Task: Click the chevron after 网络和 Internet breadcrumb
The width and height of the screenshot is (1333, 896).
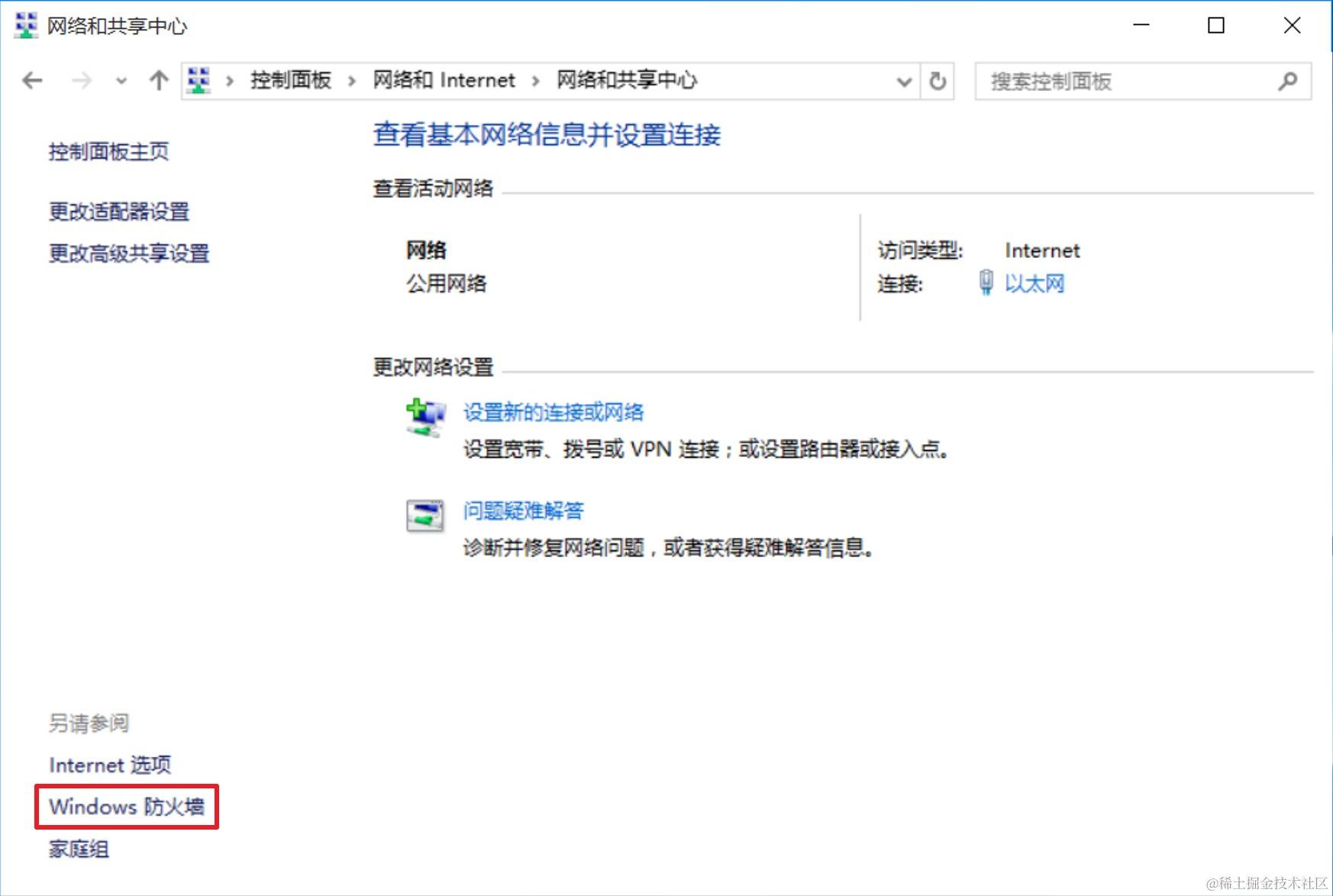Action: click(535, 80)
